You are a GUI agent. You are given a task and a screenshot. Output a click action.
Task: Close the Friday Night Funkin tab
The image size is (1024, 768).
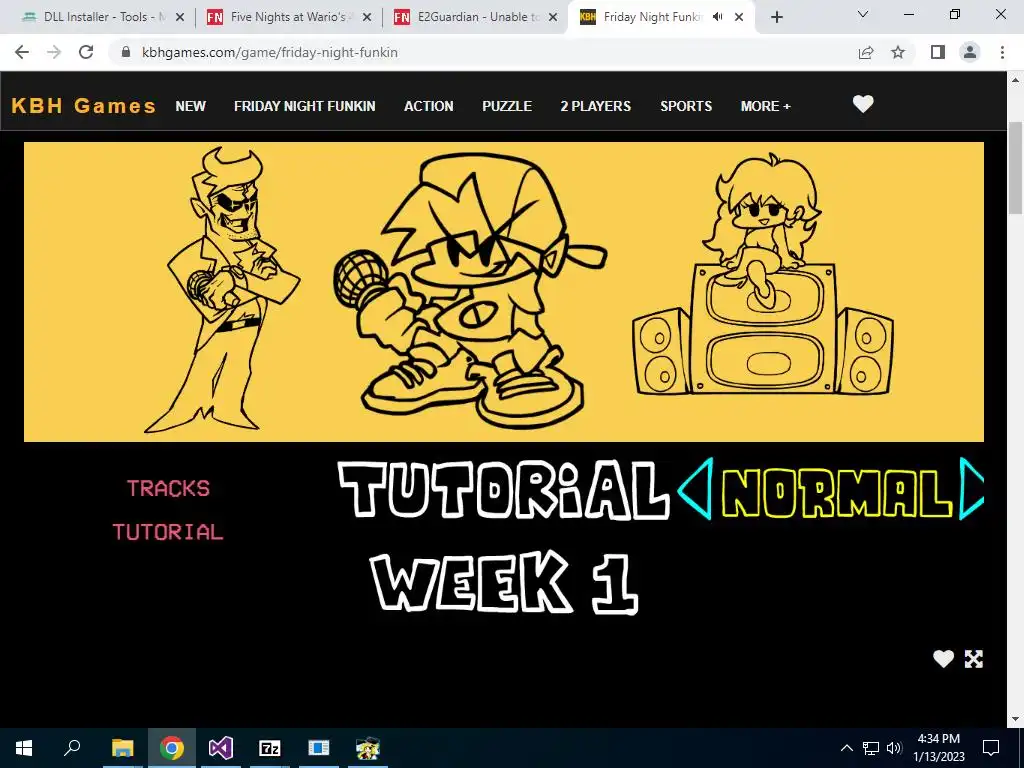[x=739, y=17]
